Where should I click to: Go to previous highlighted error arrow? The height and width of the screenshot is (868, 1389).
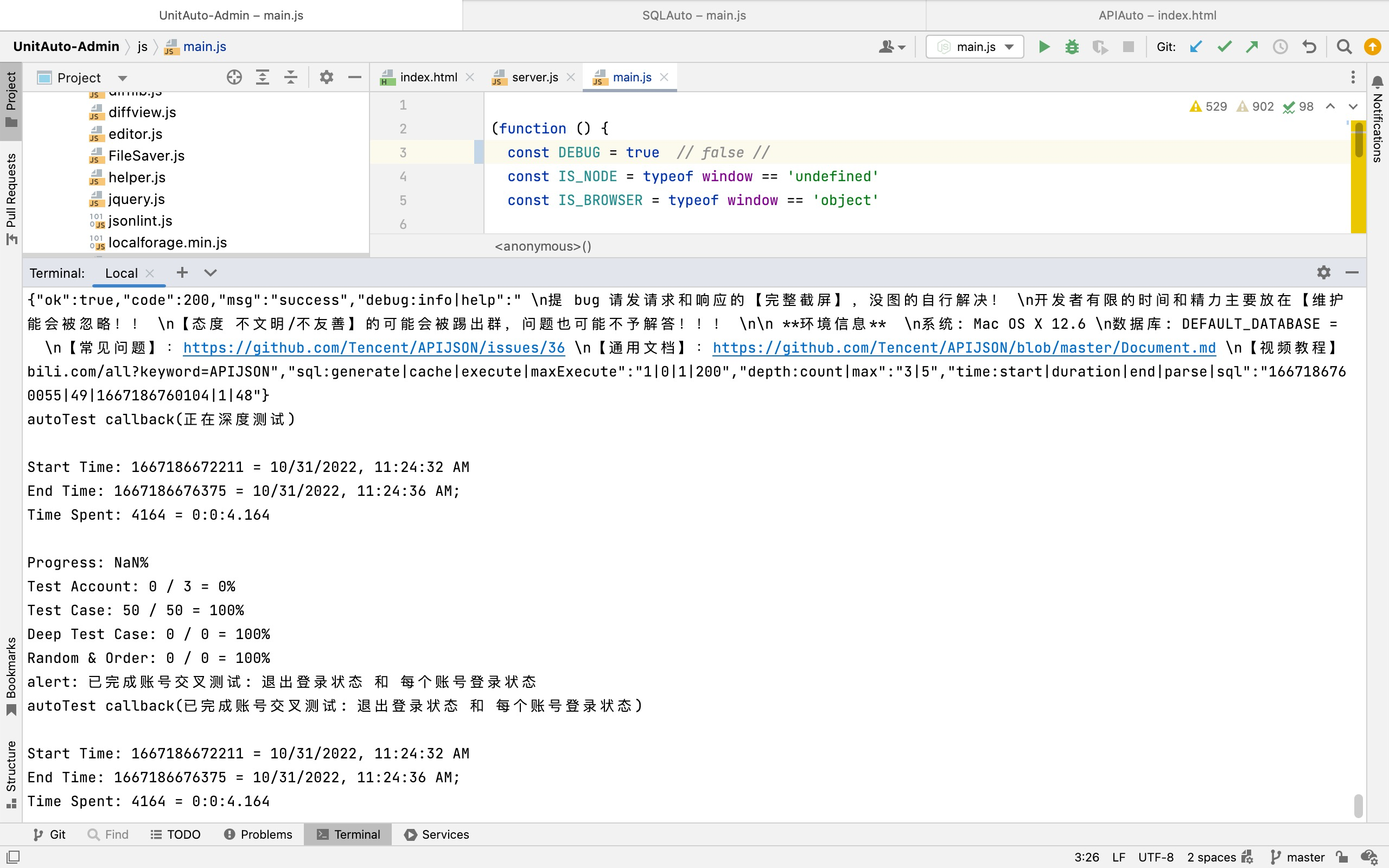[x=1330, y=106]
